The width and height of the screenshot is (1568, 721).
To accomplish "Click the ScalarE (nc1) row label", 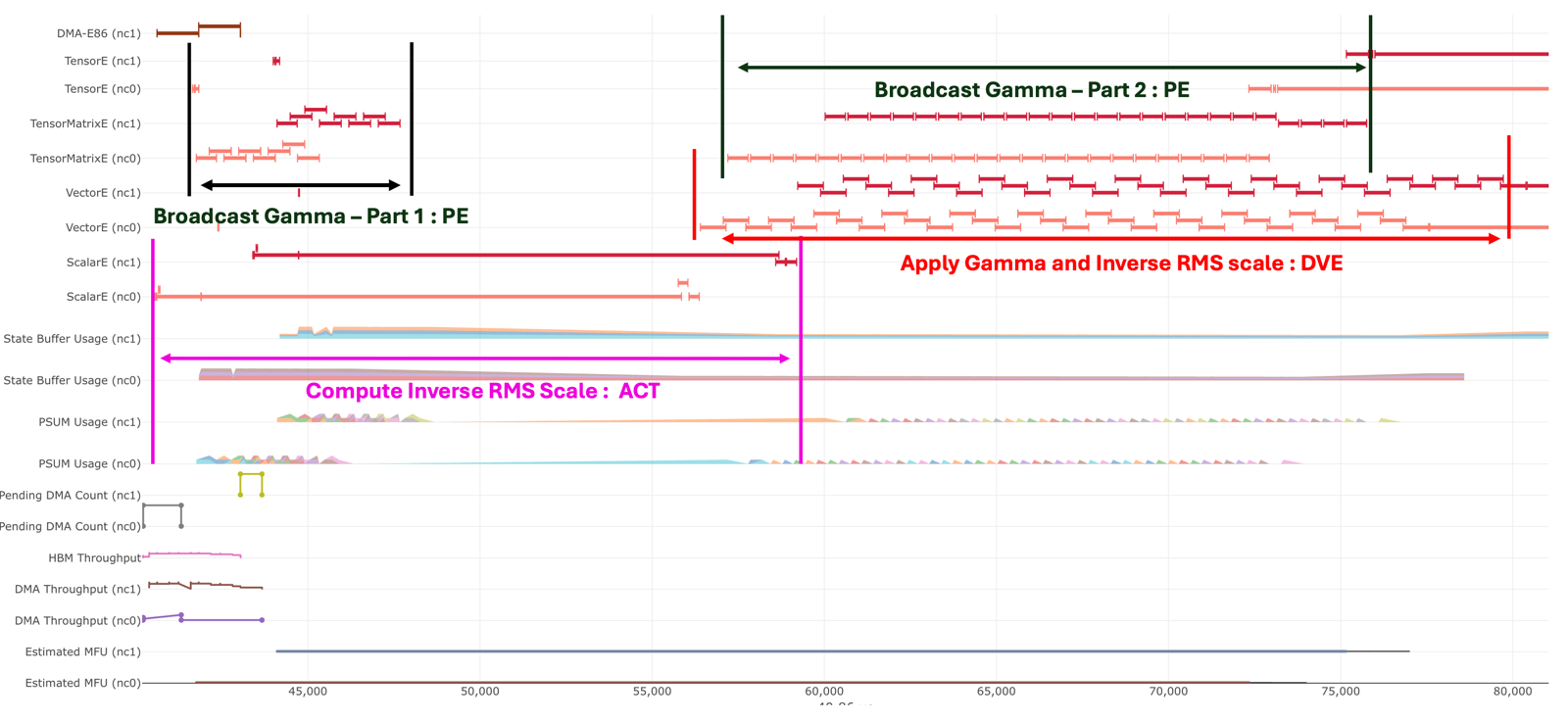I will click(x=103, y=263).
